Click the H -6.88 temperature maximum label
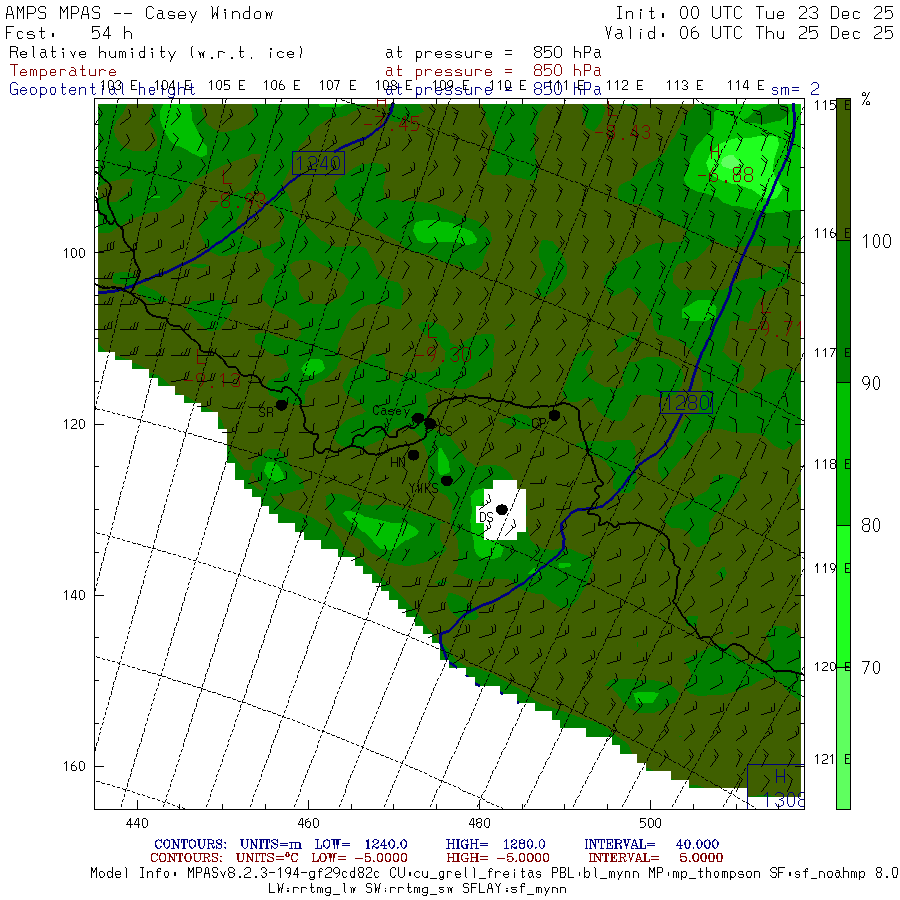900x900 pixels. click(x=725, y=165)
